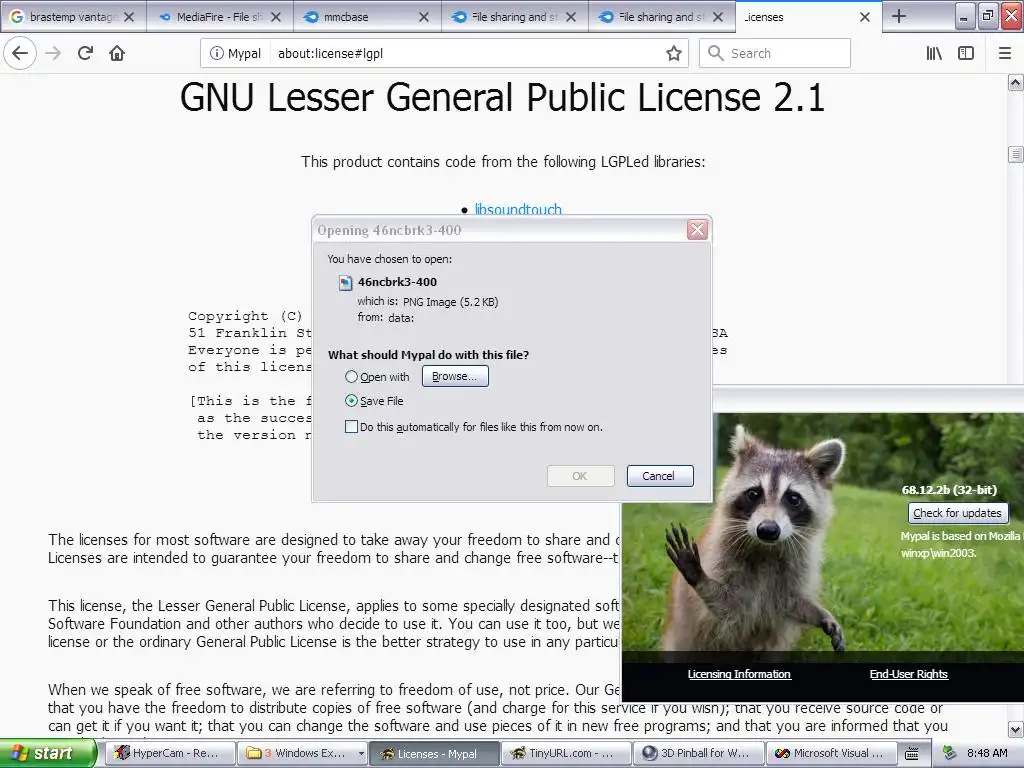Click the keyboard icon in taskbar
Image resolution: width=1024 pixels, height=768 pixels.
tap(912, 754)
